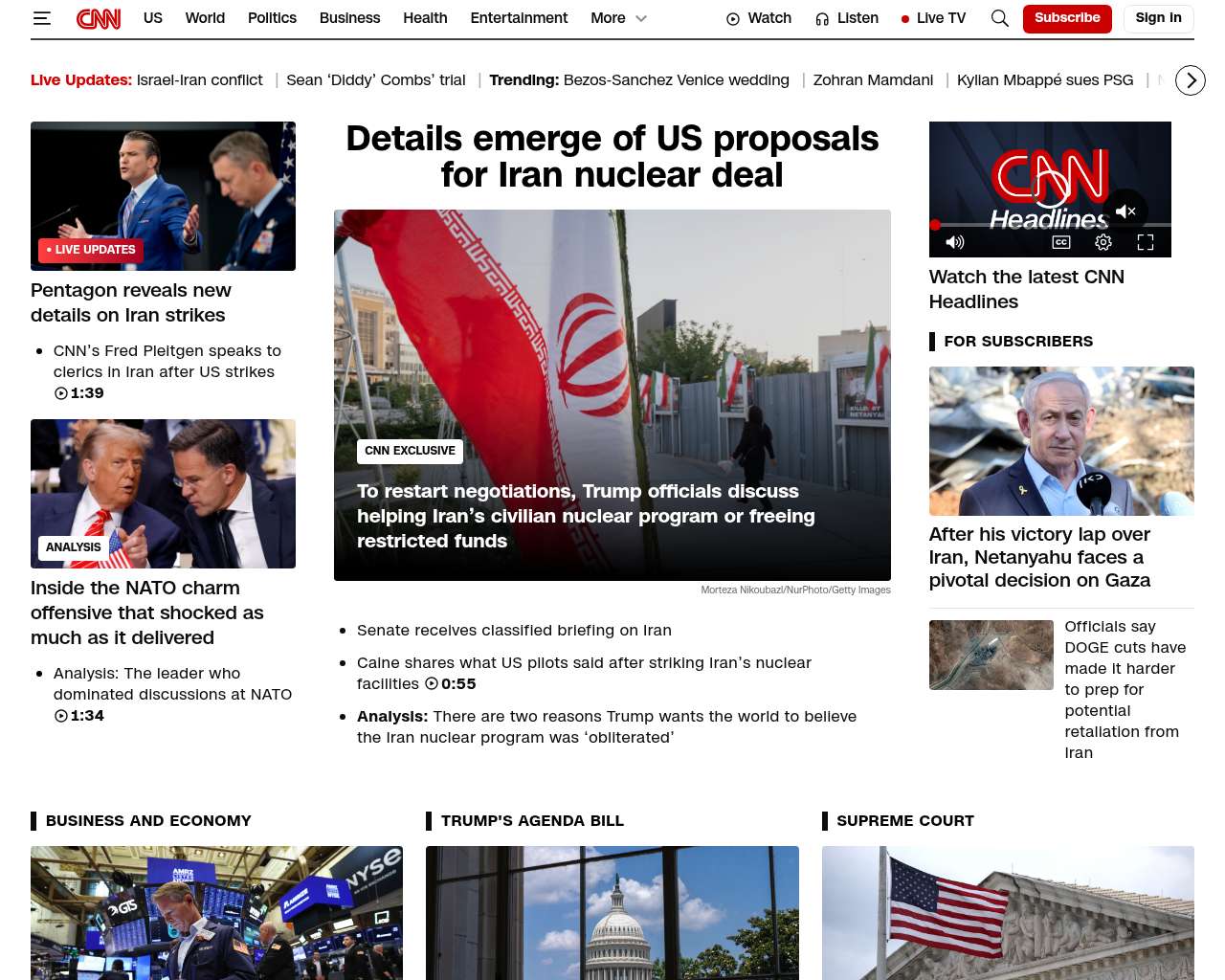Click the red Subscribe button
1225x980 pixels.
tap(1067, 18)
